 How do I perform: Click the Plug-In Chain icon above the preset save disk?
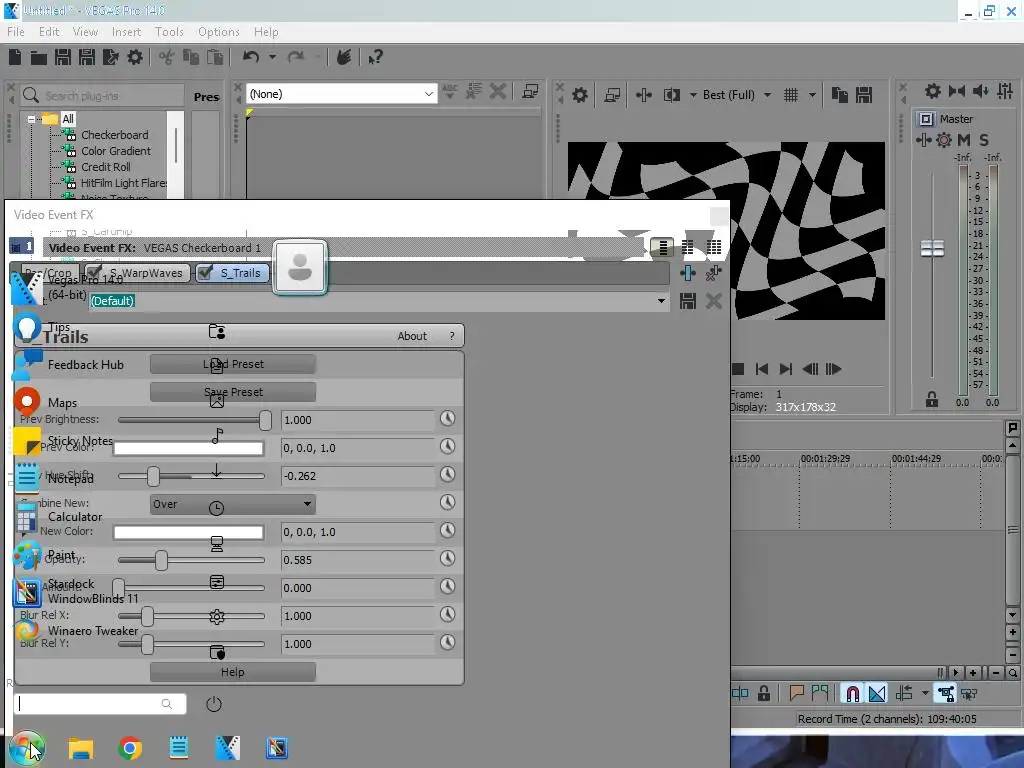tap(688, 273)
